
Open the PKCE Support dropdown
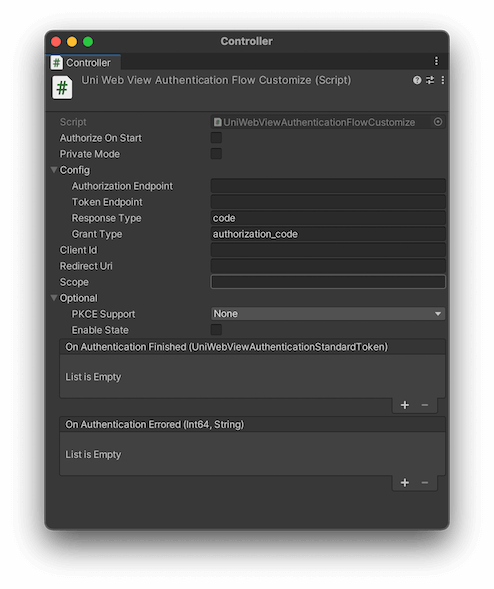[x=328, y=314]
